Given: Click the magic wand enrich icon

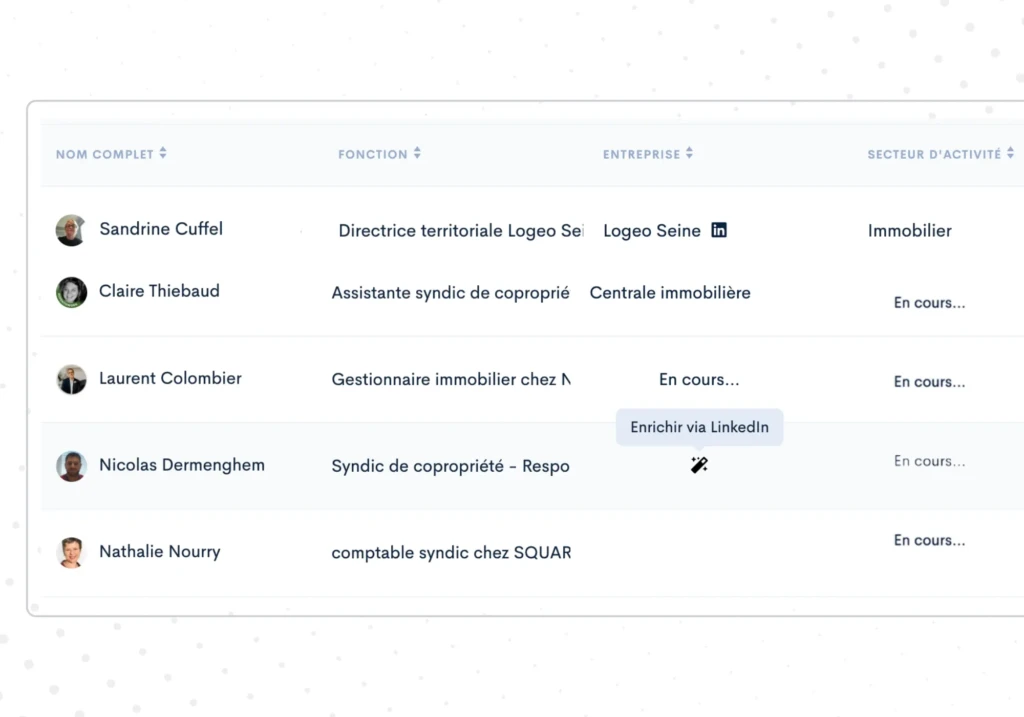Looking at the screenshot, I should click(699, 465).
